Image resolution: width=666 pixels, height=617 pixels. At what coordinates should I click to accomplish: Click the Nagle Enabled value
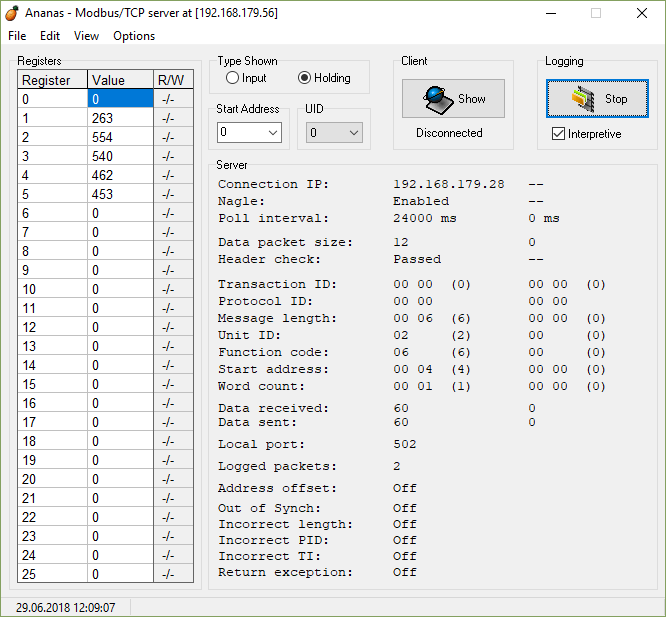[x=421, y=201]
